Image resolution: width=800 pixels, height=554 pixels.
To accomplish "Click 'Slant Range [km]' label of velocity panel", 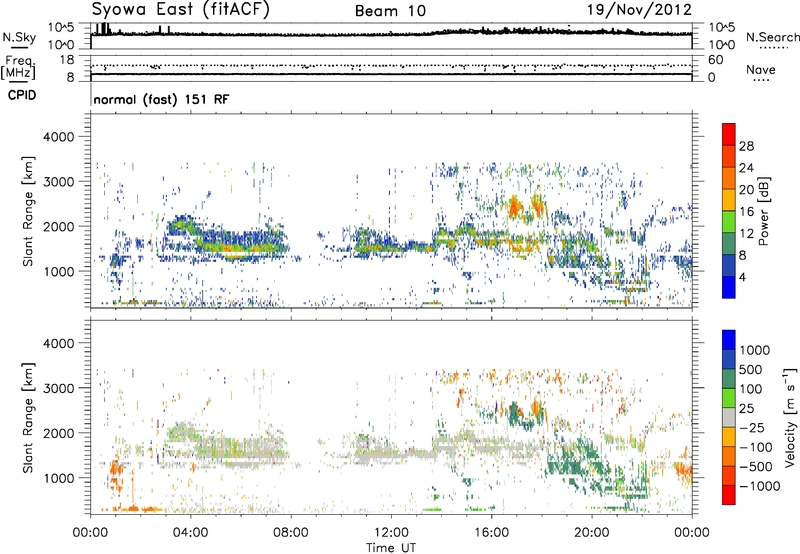I will pos(28,418).
